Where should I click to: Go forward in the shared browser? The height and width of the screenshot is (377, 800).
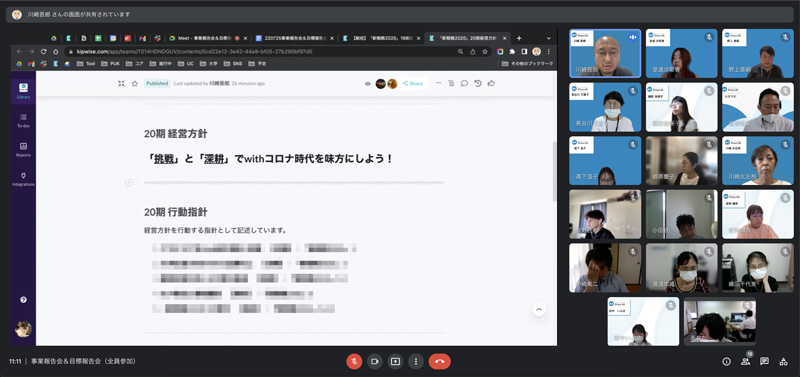point(32,52)
